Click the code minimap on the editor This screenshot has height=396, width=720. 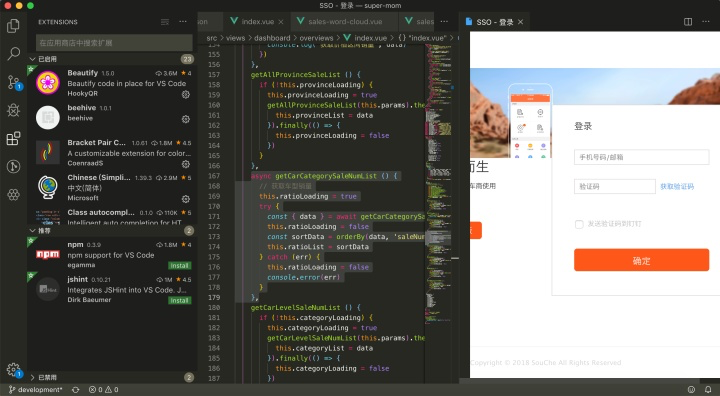tap(438, 184)
